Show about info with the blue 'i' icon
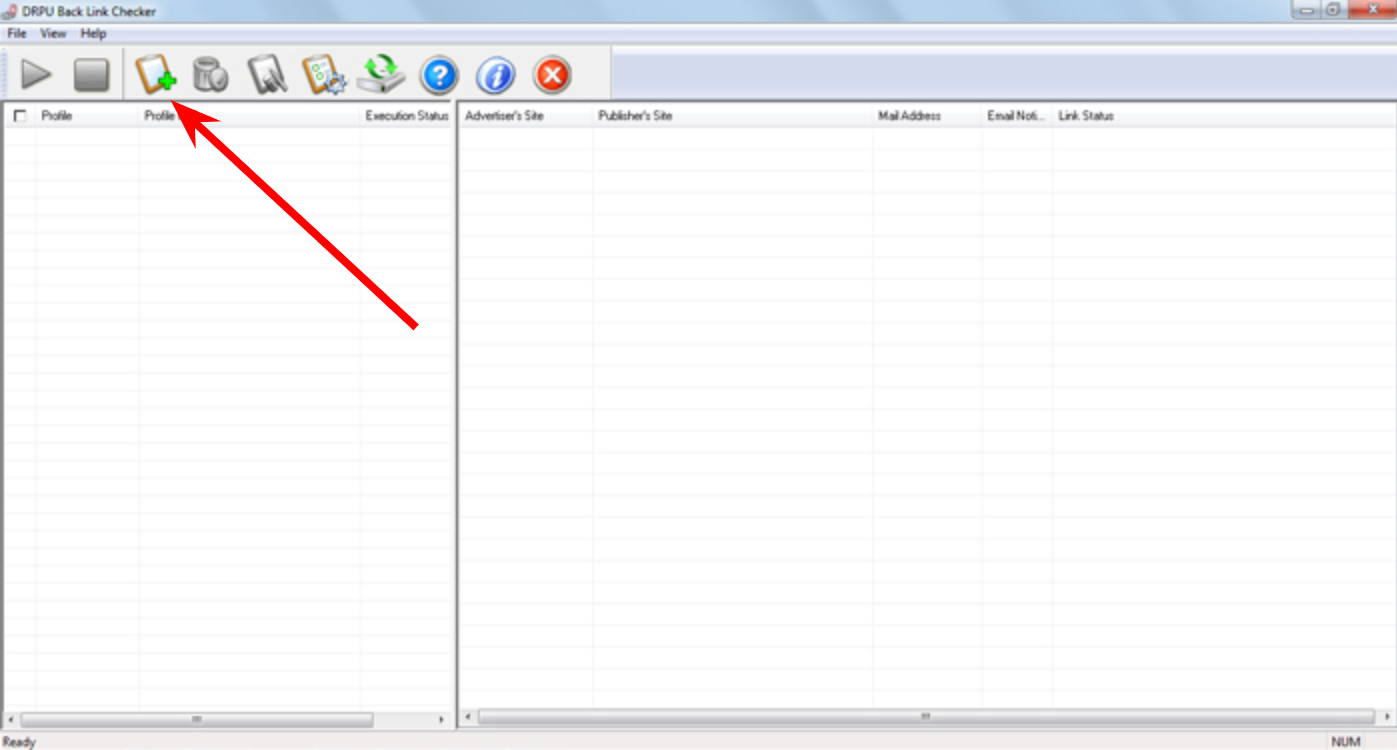The height and width of the screenshot is (750, 1397). [x=495, y=75]
